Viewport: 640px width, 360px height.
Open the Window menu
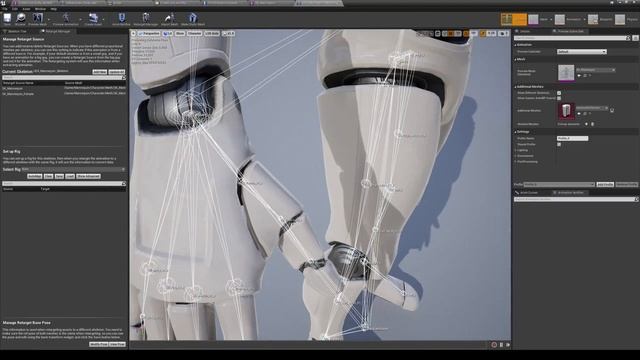(x=40, y=9)
